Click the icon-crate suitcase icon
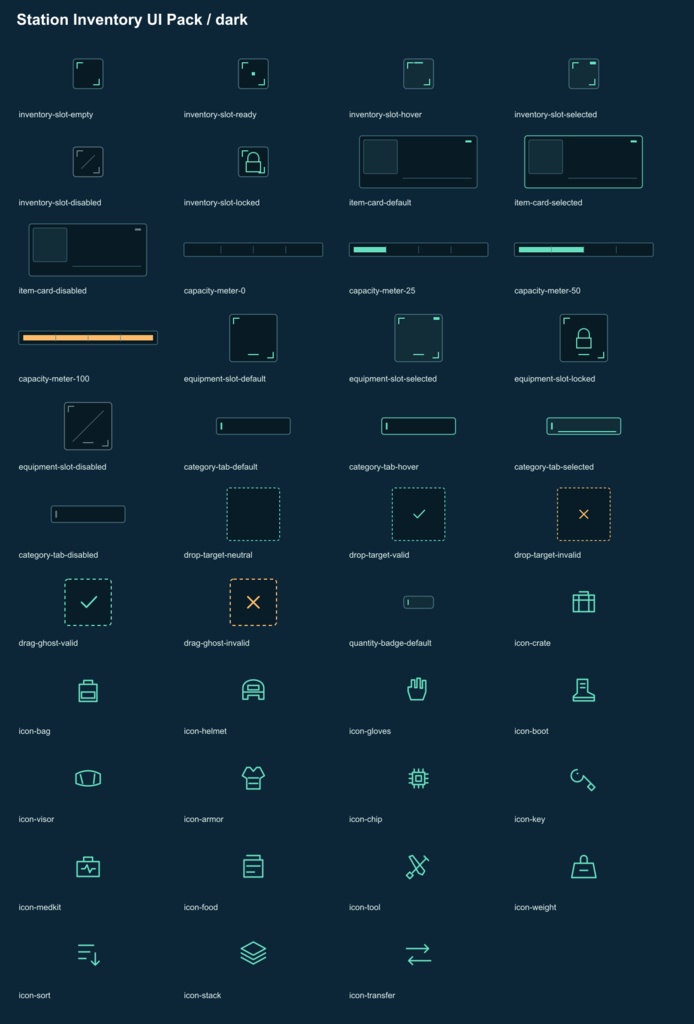Viewport: 694px width, 1024px height. pos(583,602)
